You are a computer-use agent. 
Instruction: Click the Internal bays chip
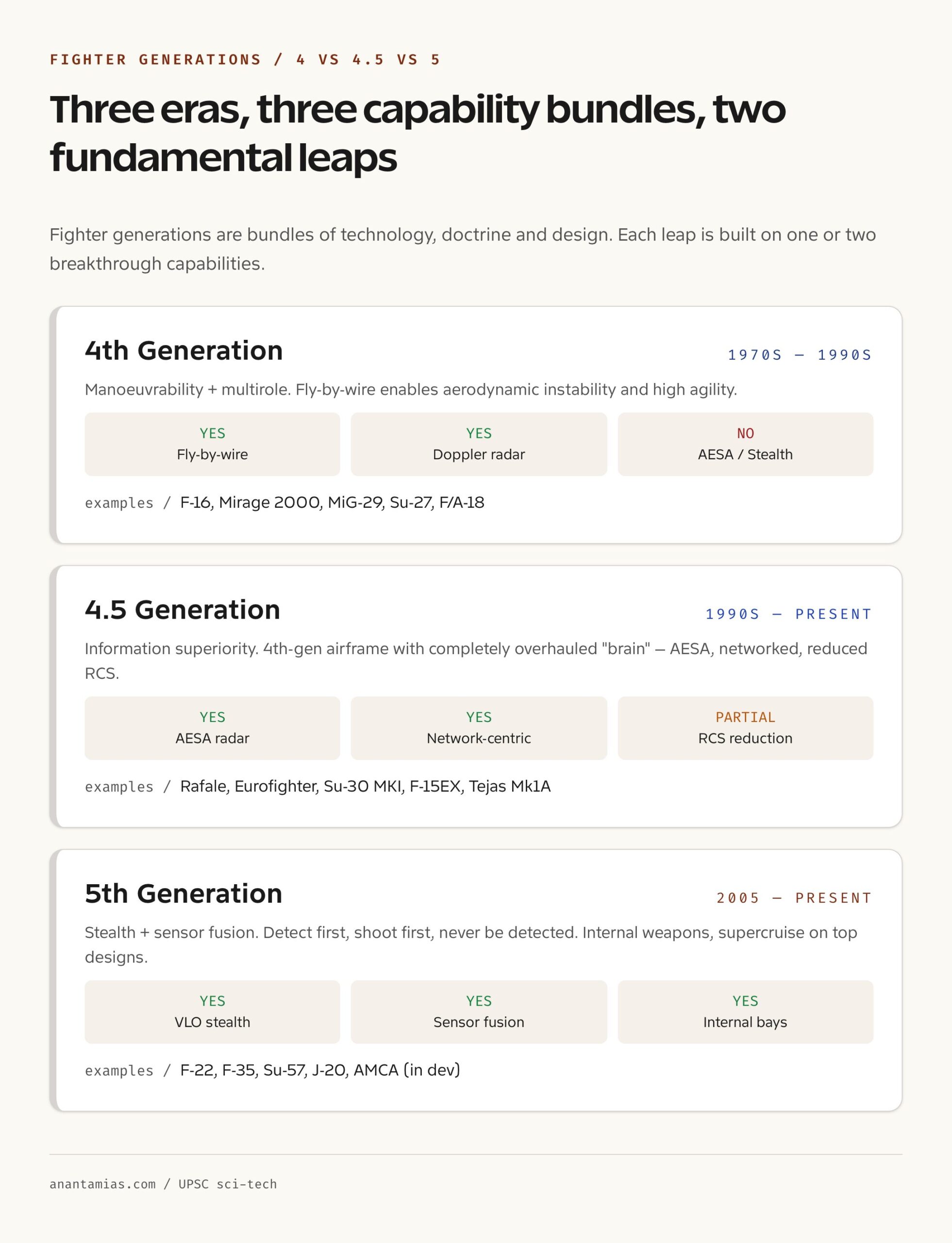click(745, 1012)
